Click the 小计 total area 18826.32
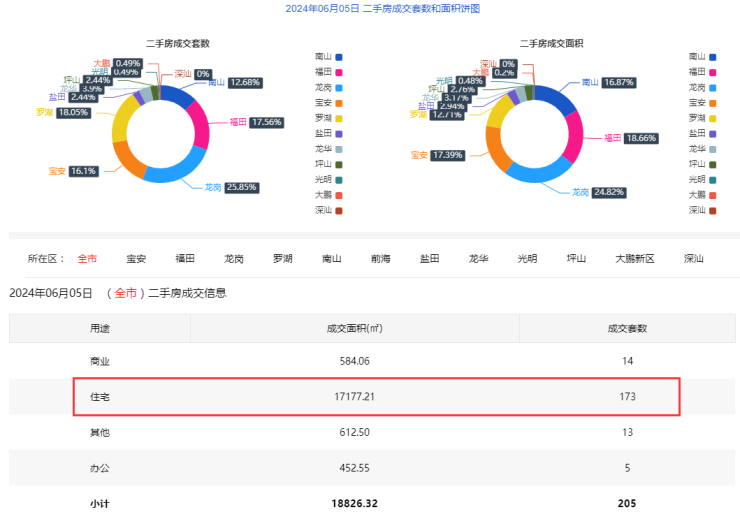The height and width of the screenshot is (526, 740). (354, 504)
